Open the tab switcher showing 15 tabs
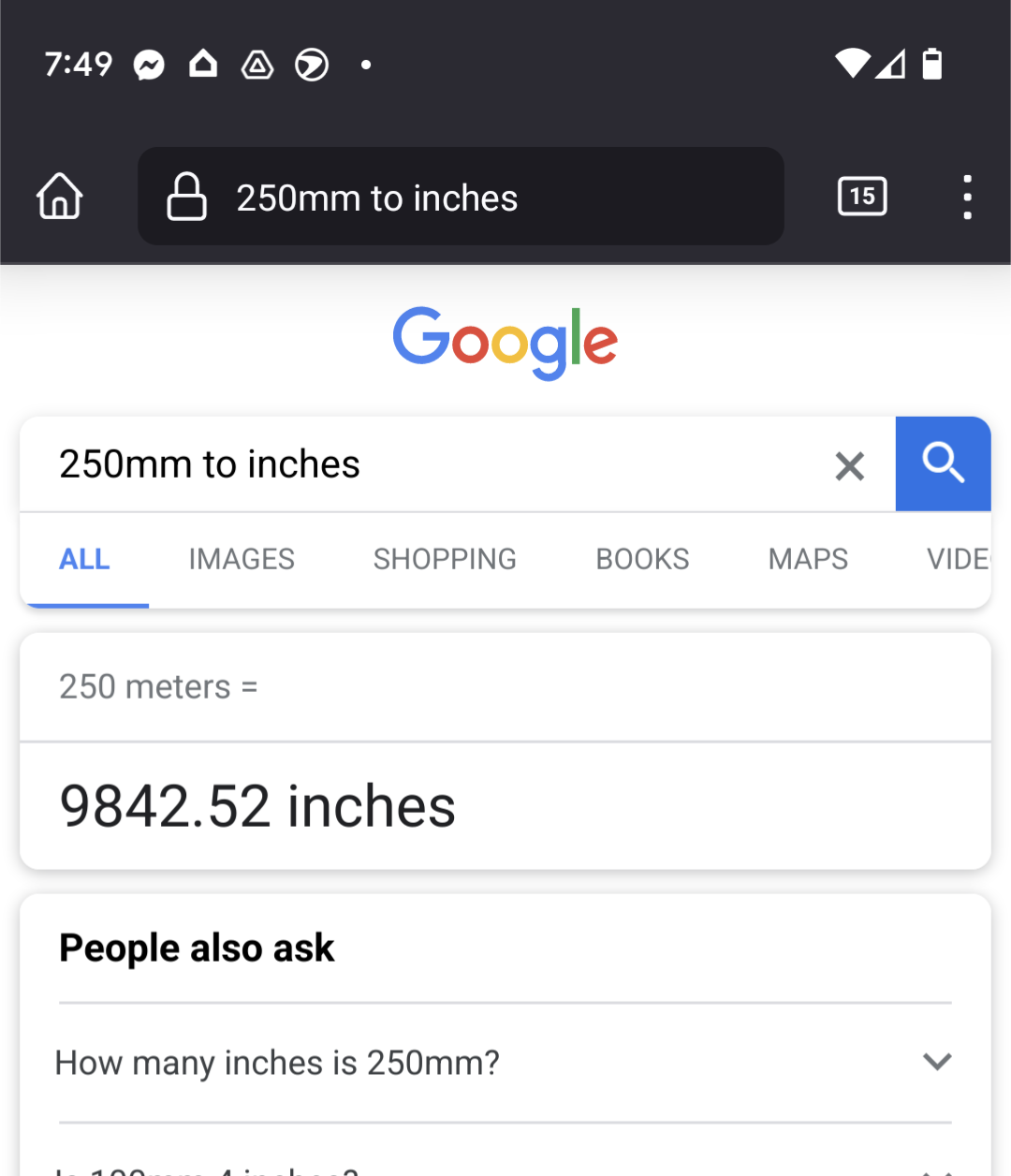The height and width of the screenshot is (1176, 1011). coord(862,197)
